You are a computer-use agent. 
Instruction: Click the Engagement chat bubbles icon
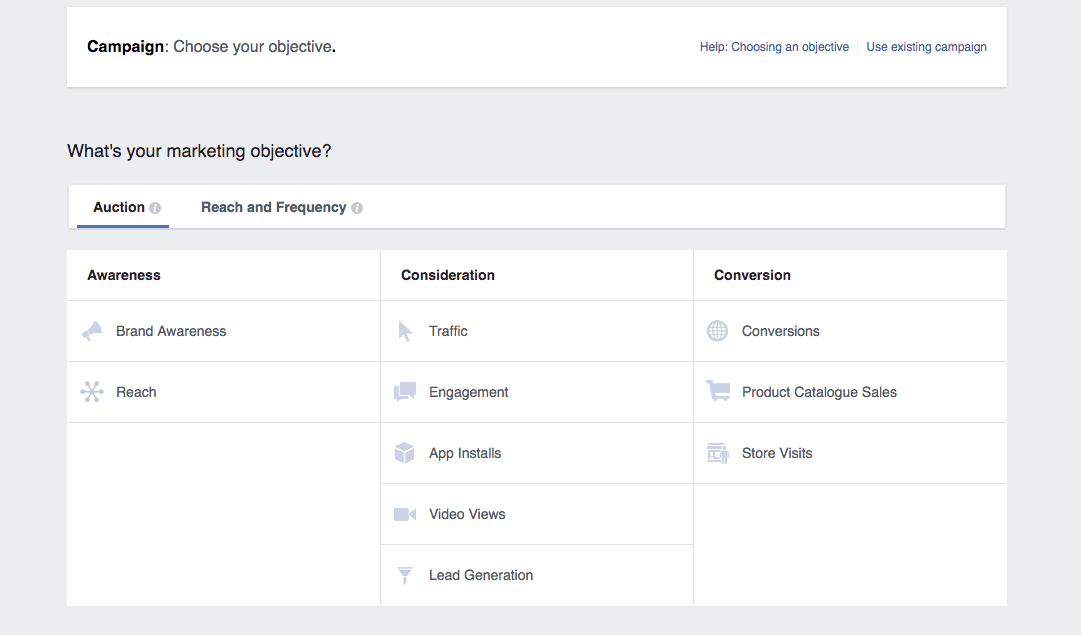[x=405, y=392]
